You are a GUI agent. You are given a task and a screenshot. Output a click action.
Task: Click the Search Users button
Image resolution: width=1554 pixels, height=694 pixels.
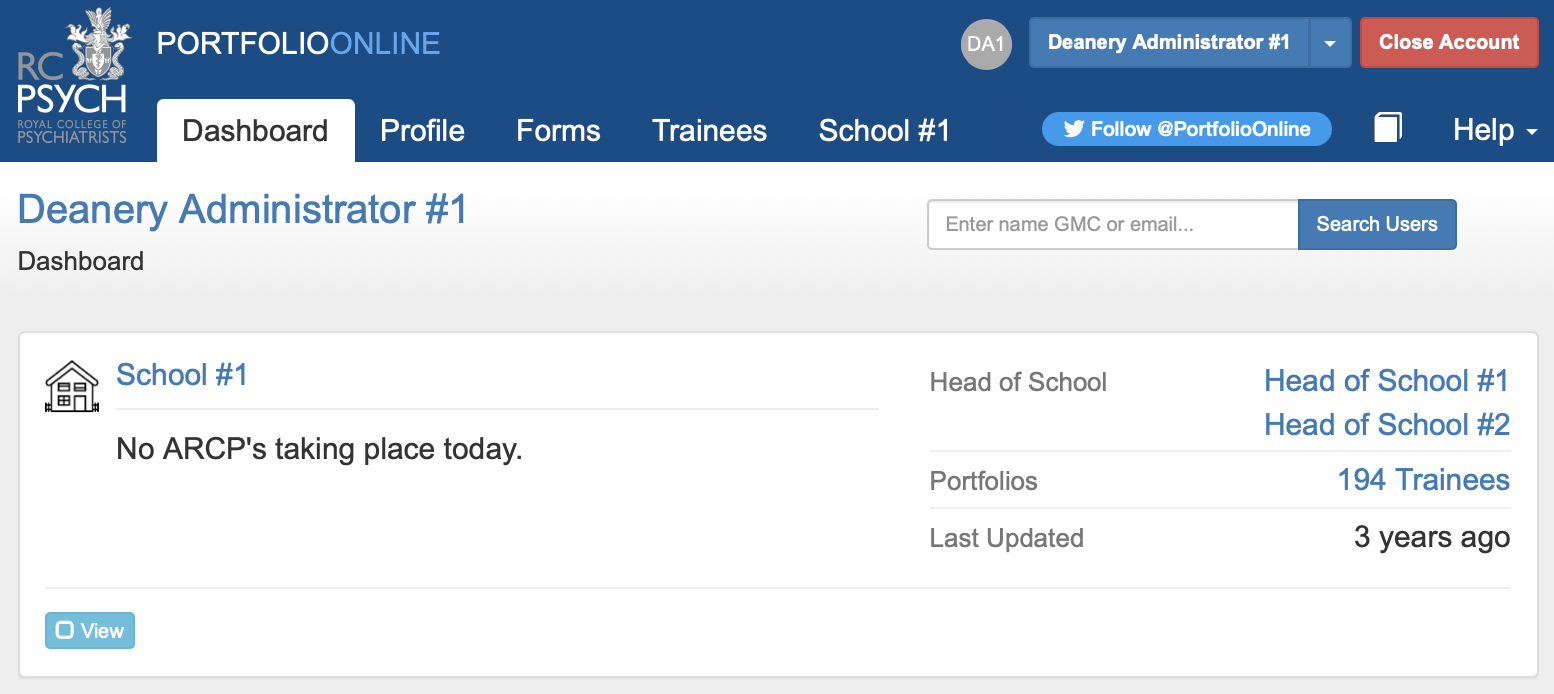pyautogui.click(x=1377, y=225)
